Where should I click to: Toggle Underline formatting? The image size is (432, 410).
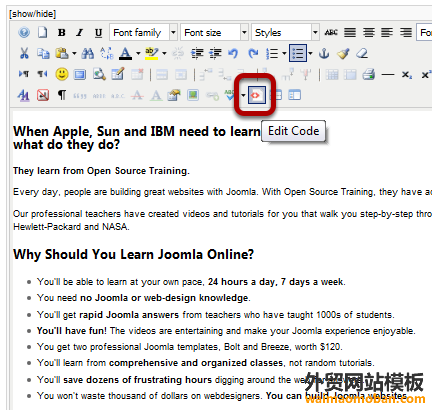pos(98,33)
